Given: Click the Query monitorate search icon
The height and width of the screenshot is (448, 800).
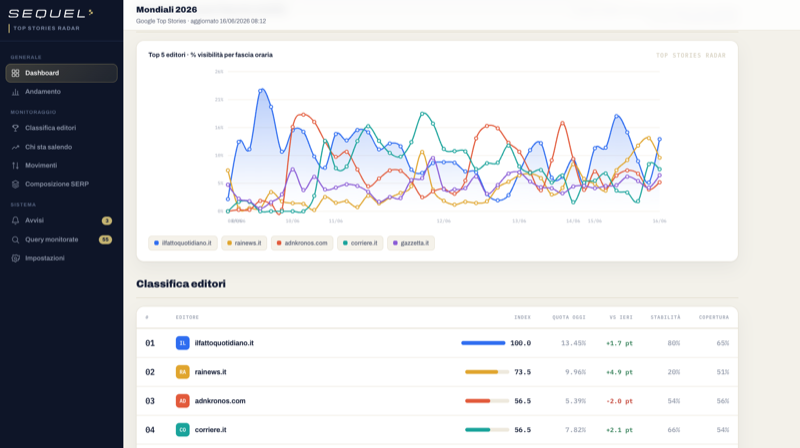Looking at the screenshot, I should point(15,239).
